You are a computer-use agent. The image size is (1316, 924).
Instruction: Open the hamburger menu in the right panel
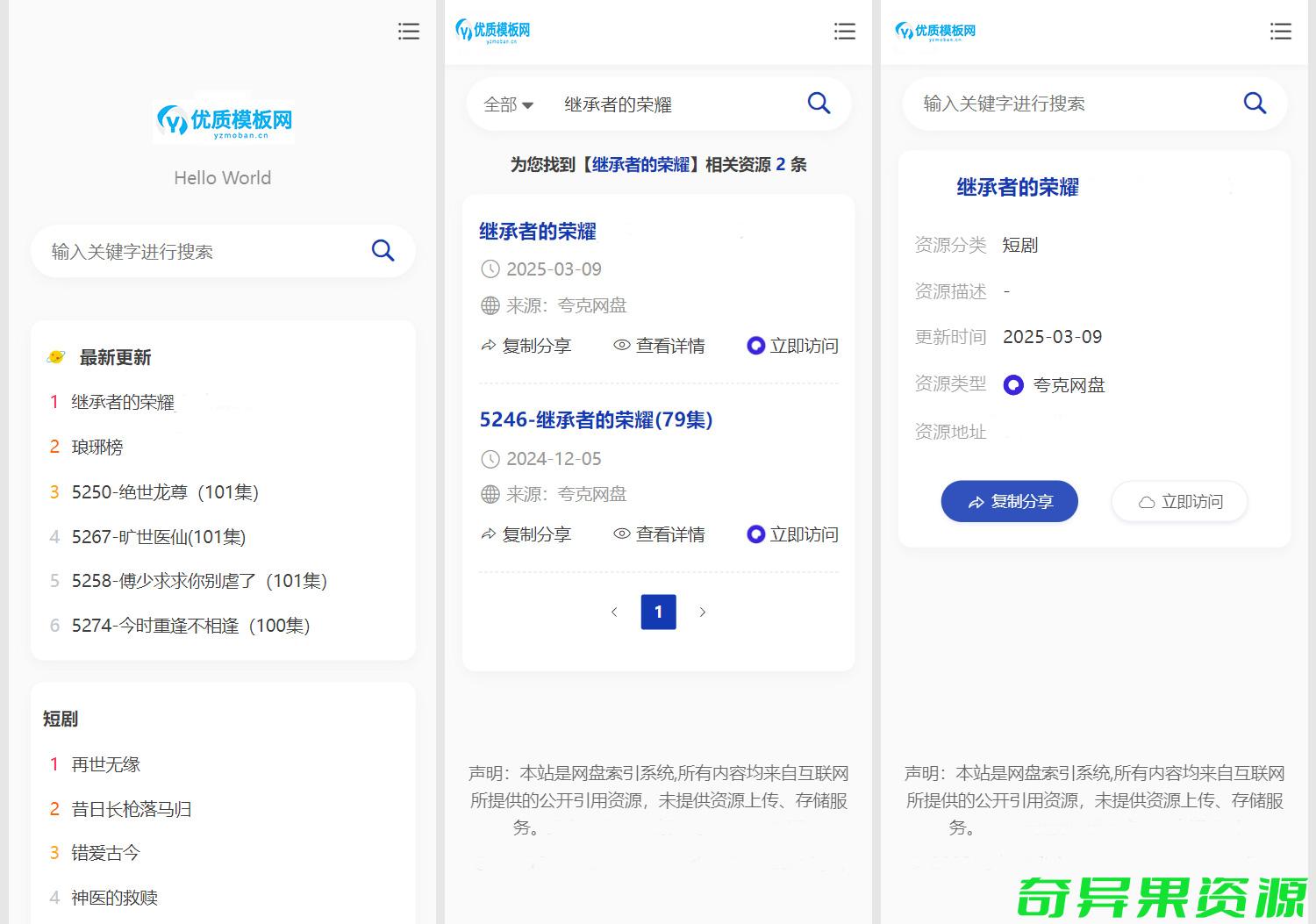pyautogui.click(x=1281, y=31)
